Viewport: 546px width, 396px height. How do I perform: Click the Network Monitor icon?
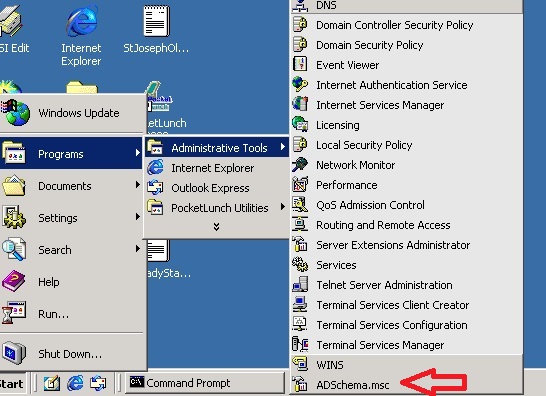(x=300, y=164)
